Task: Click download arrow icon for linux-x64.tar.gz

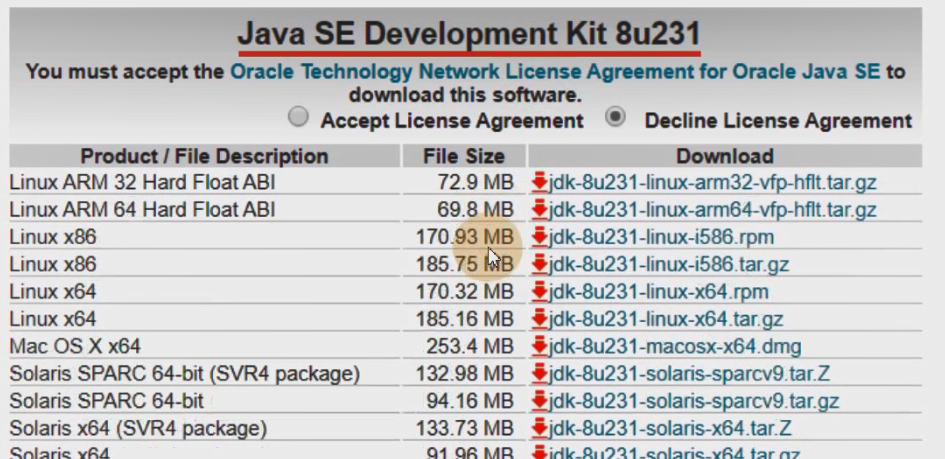Action: tap(540, 320)
